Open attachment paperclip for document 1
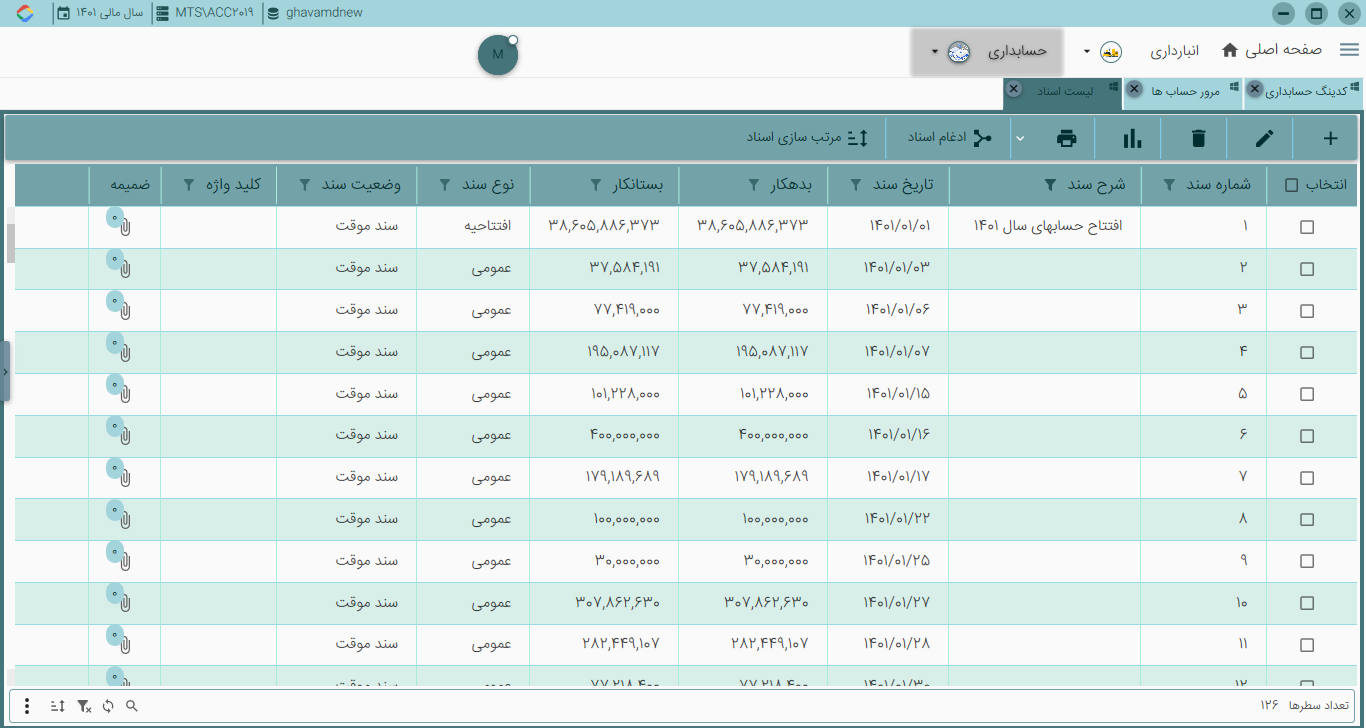 124,227
